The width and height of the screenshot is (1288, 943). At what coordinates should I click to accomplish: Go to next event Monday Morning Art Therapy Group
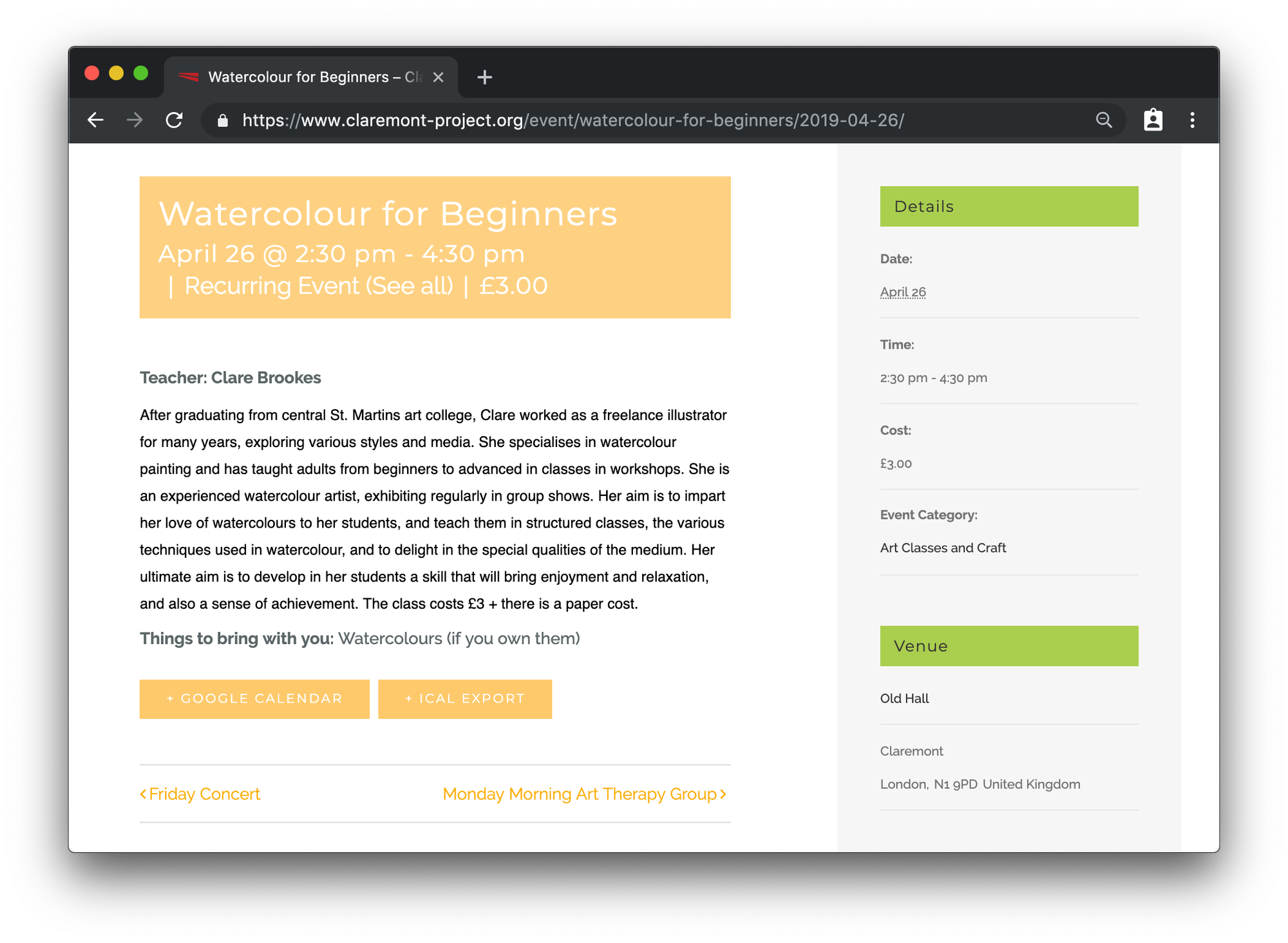(583, 794)
